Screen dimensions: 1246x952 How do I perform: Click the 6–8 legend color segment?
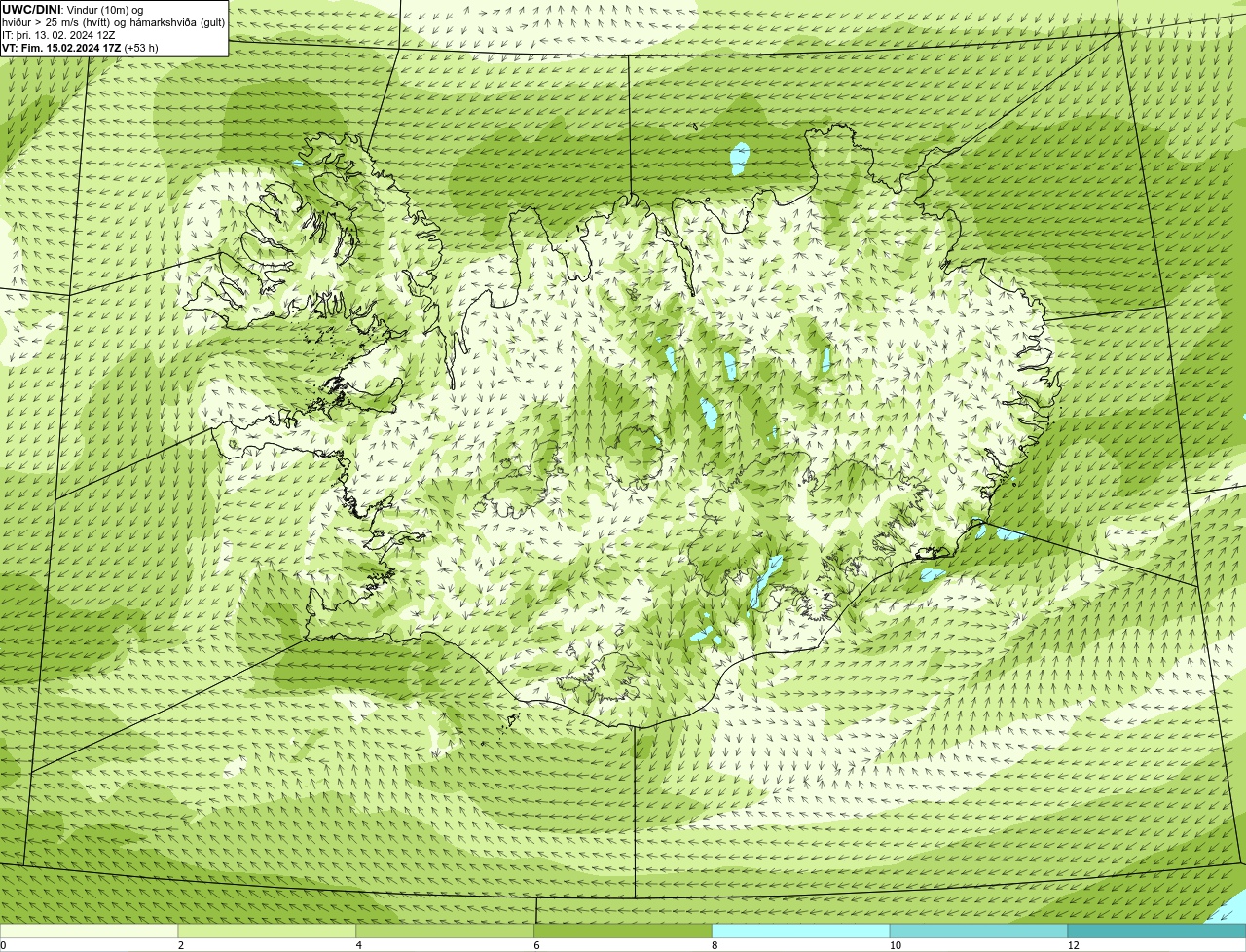(623, 931)
